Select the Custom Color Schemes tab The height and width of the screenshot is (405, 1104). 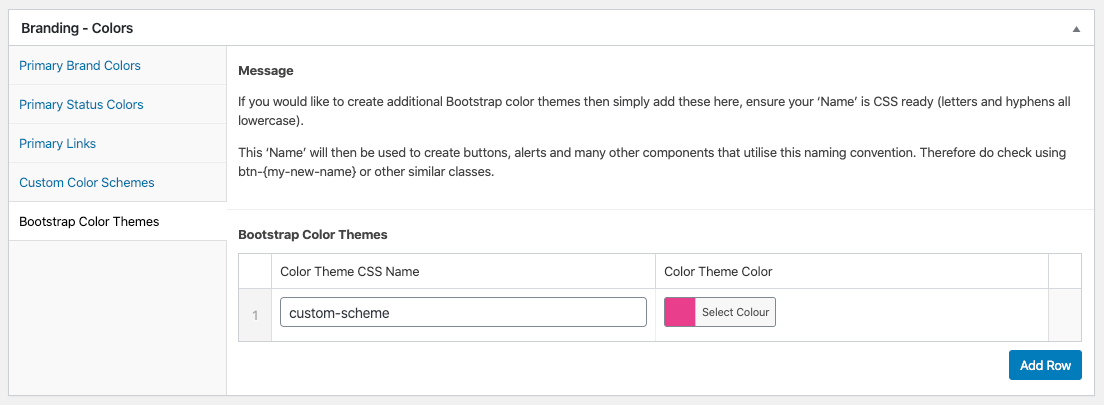tap(87, 183)
